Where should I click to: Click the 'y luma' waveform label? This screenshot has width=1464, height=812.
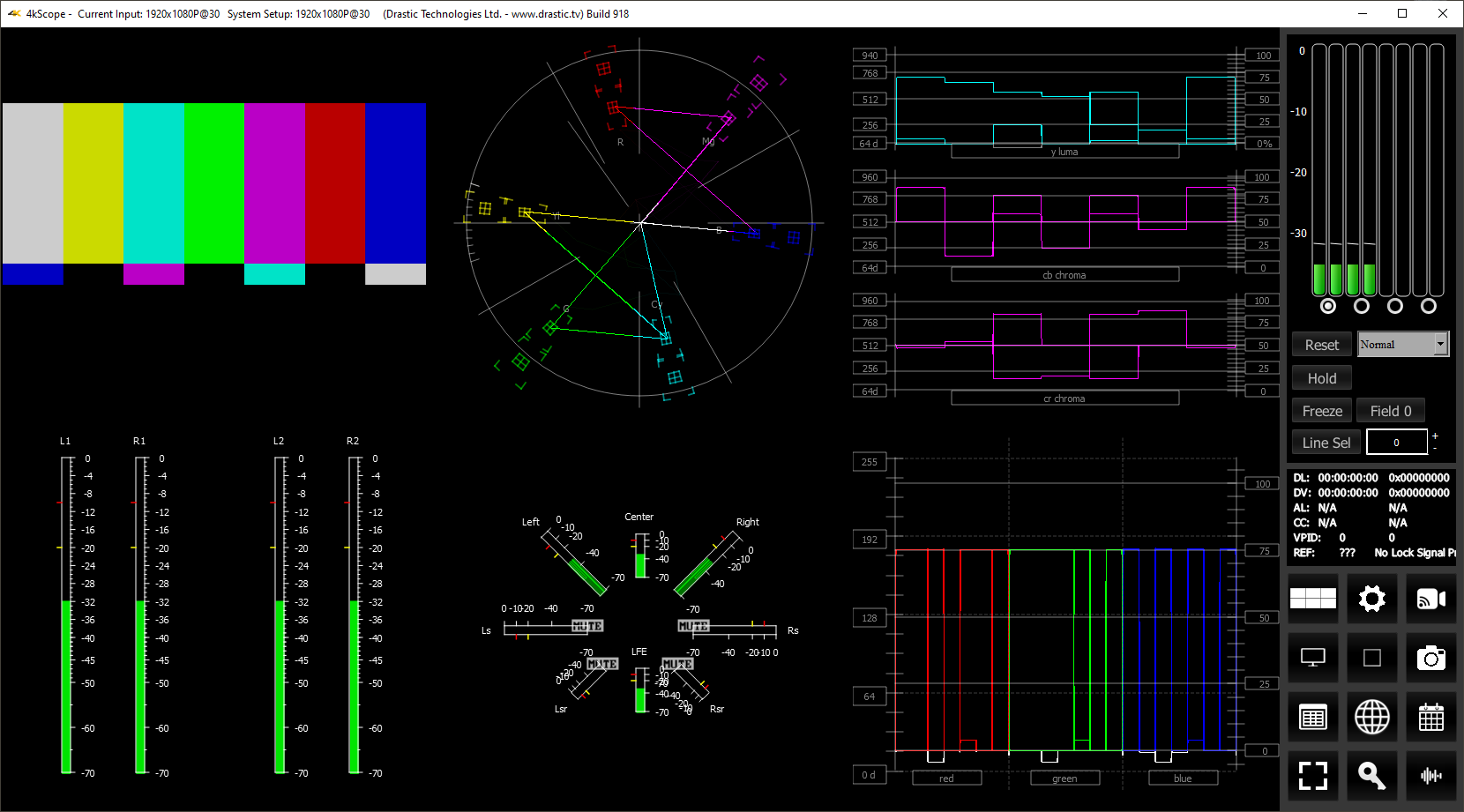[x=1064, y=152]
